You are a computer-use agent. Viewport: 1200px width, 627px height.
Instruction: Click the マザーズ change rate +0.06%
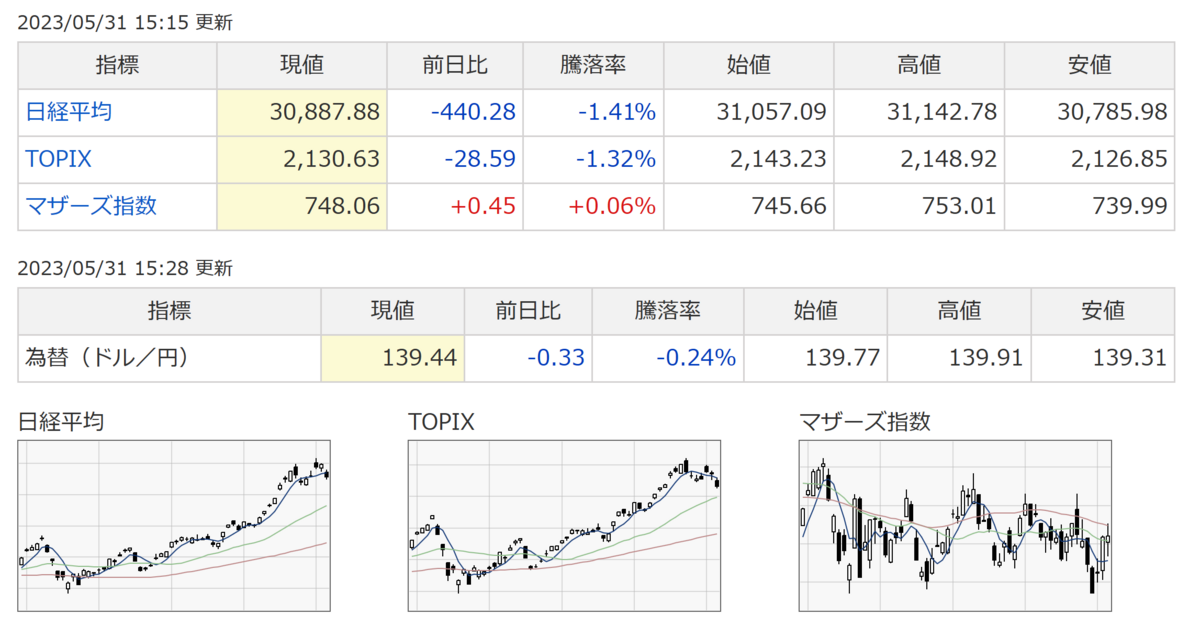pos(612,206)
